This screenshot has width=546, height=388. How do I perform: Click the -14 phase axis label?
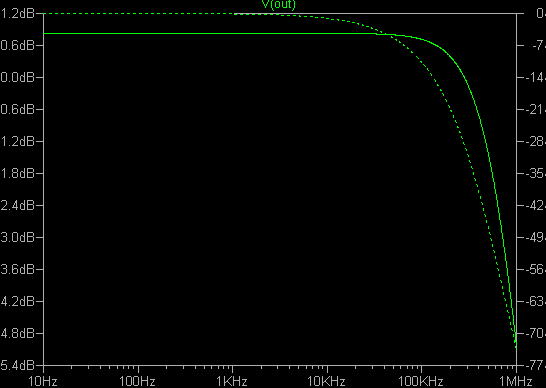[x=536, y=77]
